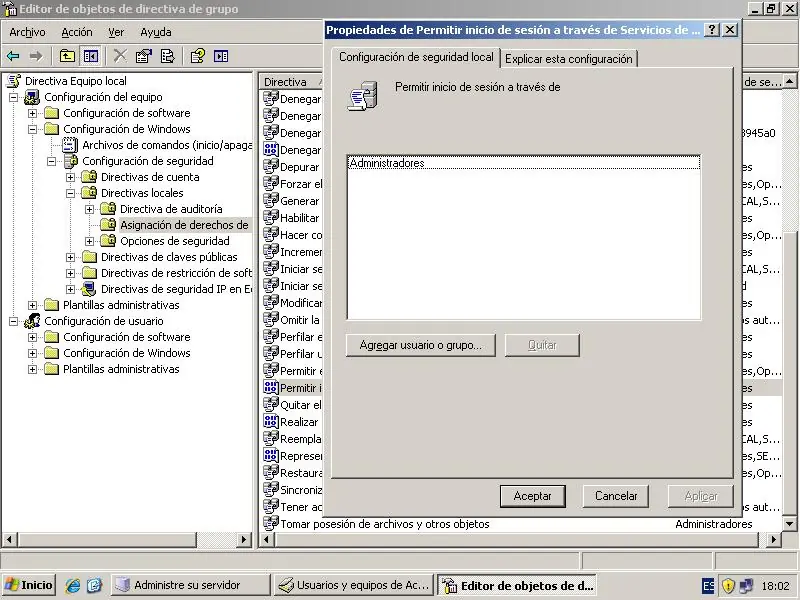Click the policy icon beside Realizar
Image resolution: width=800 pixels, height=600 pixels.
point(270,422)
